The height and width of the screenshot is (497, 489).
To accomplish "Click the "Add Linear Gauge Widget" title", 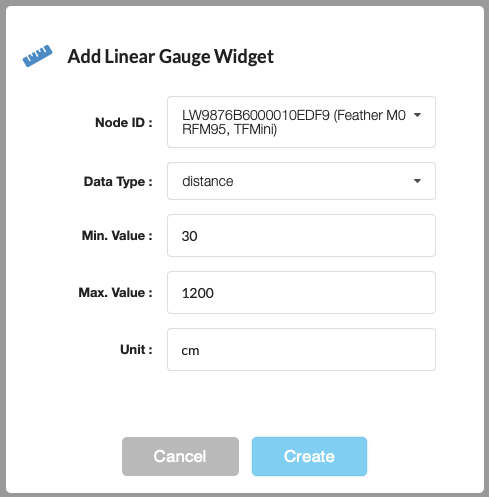I will tap(171, 56).
